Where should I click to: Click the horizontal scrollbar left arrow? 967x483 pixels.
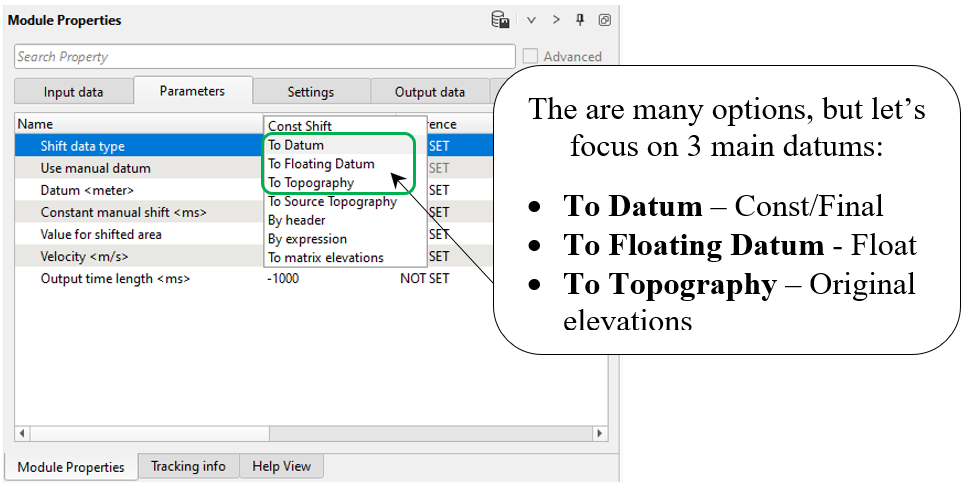tap(22, 433)
